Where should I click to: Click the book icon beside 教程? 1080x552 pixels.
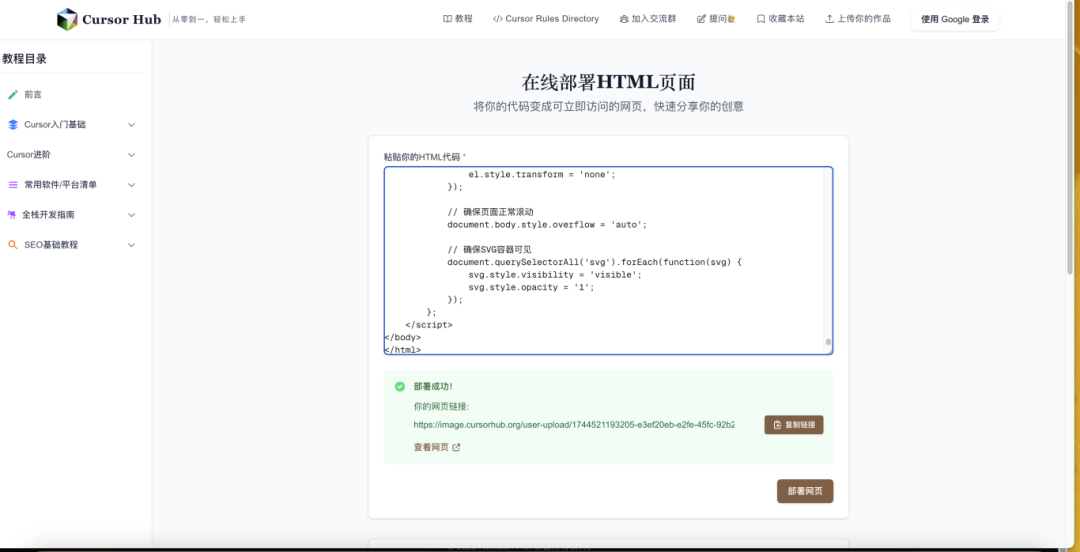pos(448,19)
